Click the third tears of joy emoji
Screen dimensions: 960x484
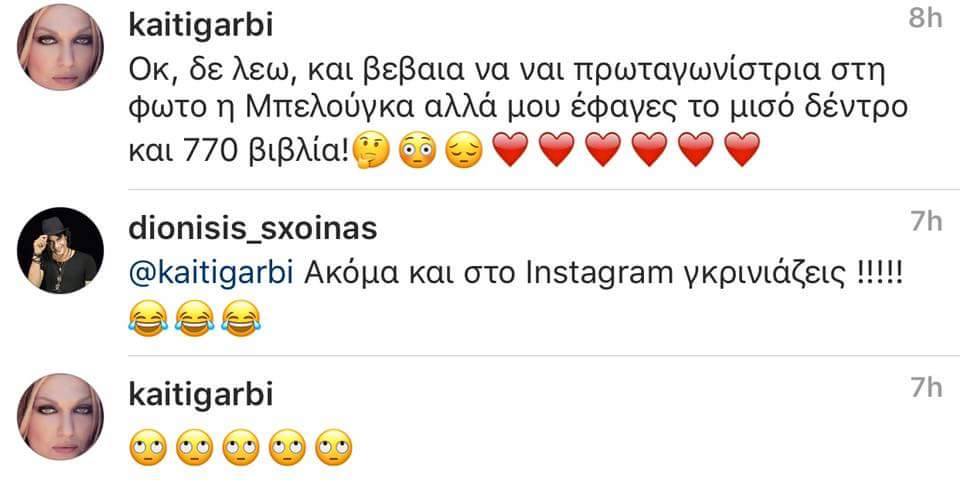[241, 318]
